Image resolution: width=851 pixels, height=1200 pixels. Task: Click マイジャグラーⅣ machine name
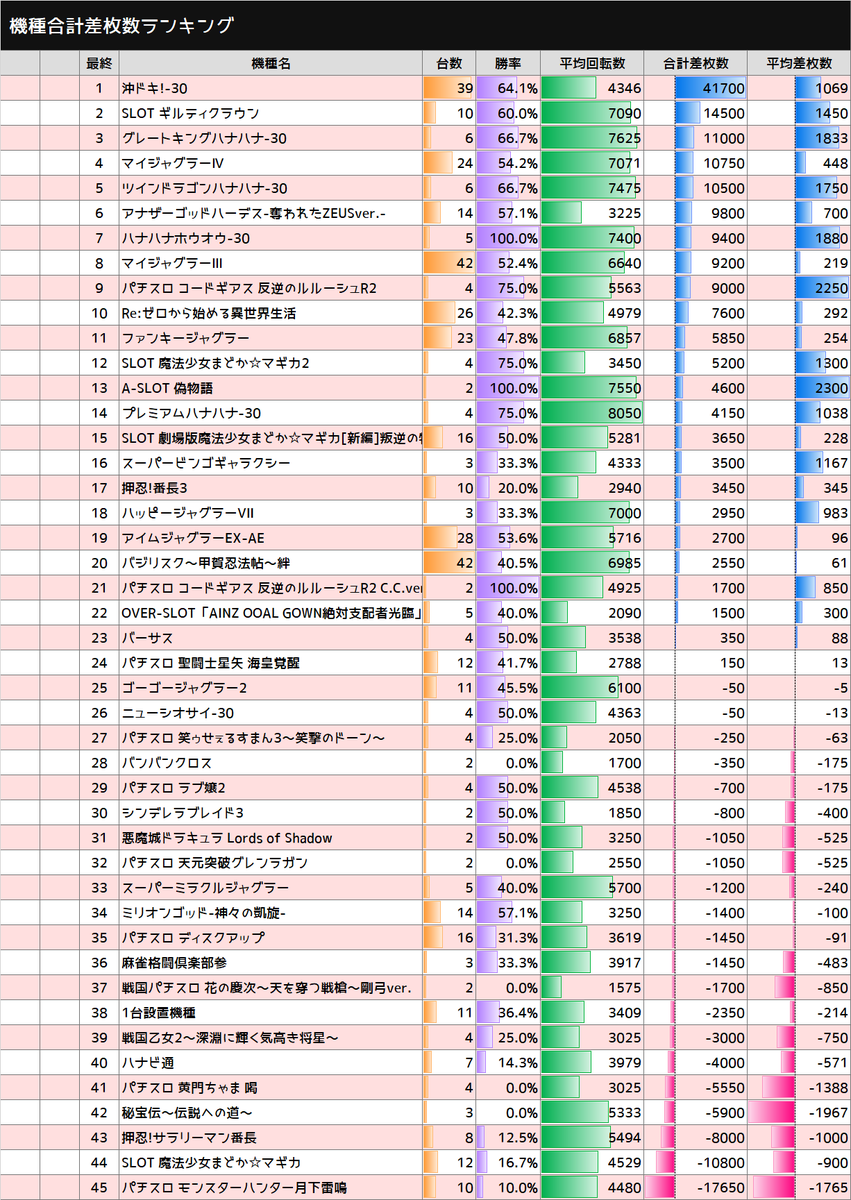173,163
